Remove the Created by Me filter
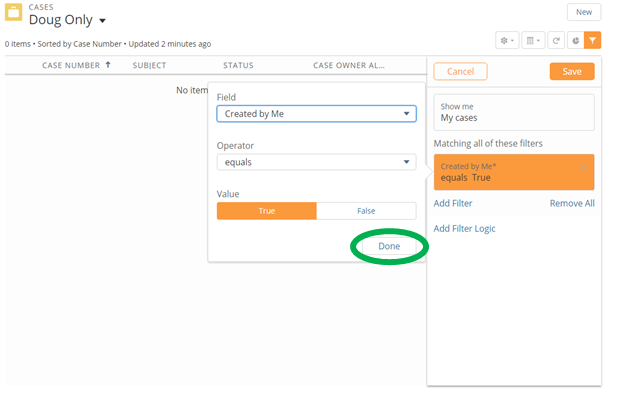 click(x=583, y=168)
